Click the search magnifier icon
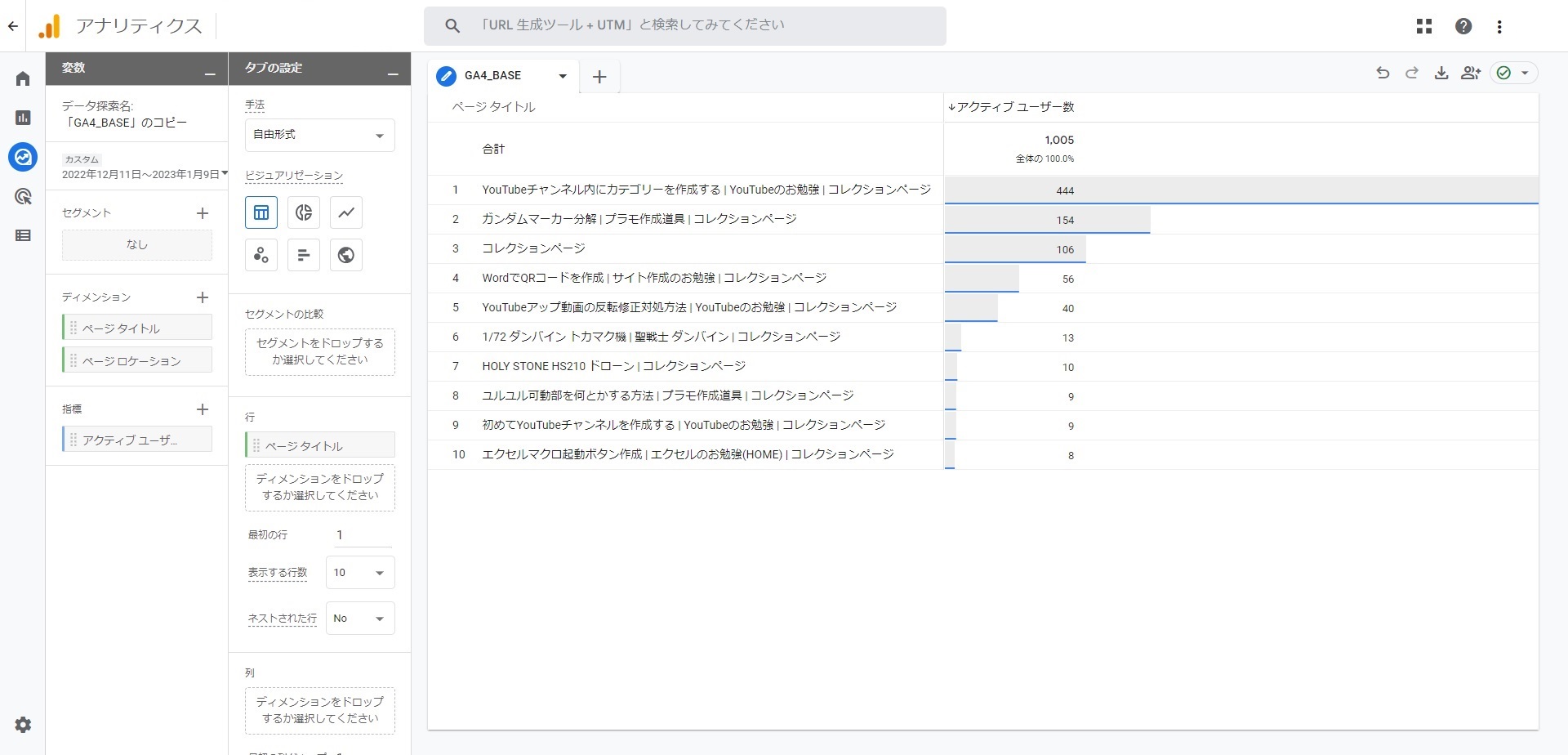This screenshot has width=1568, height=755. point(452,26)
